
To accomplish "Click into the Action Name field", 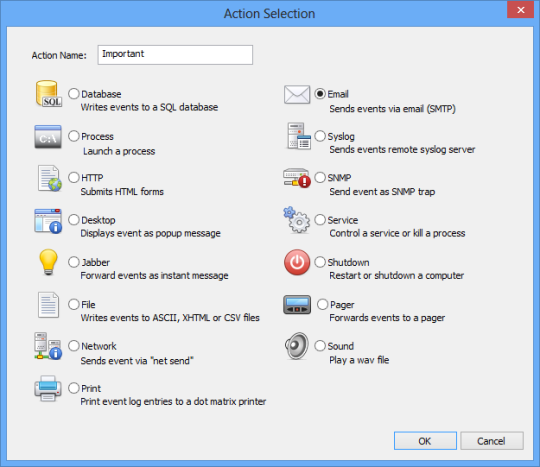I will (x=175, y=55).
